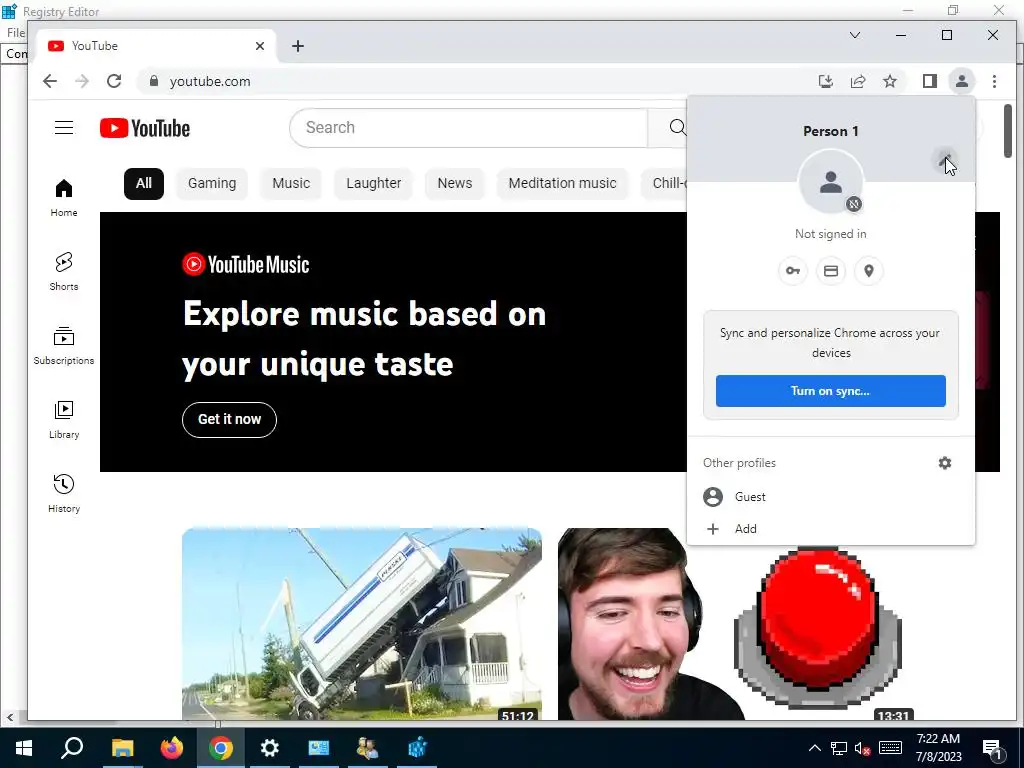The image size is (1024, 768).
Task: Select the Music filter chip
Action: (291, 184)
